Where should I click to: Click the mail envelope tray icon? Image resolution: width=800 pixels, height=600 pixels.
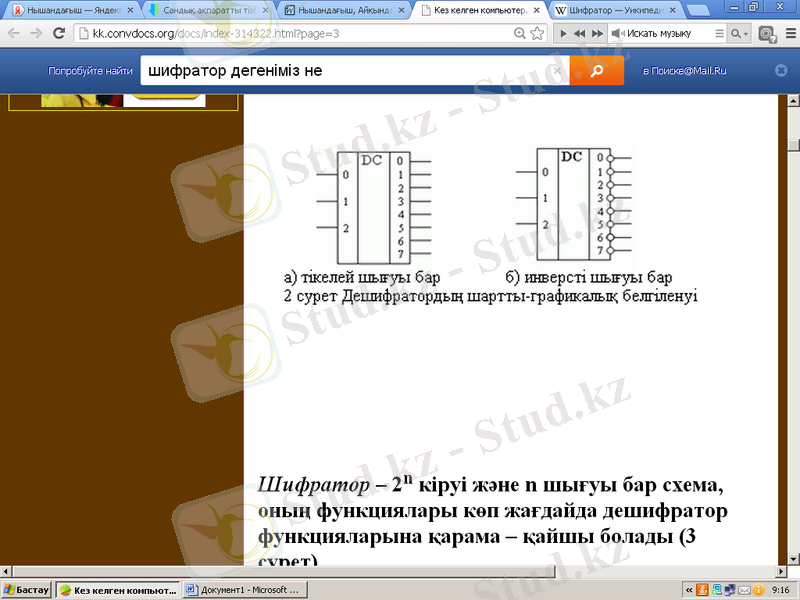point(744,591)
